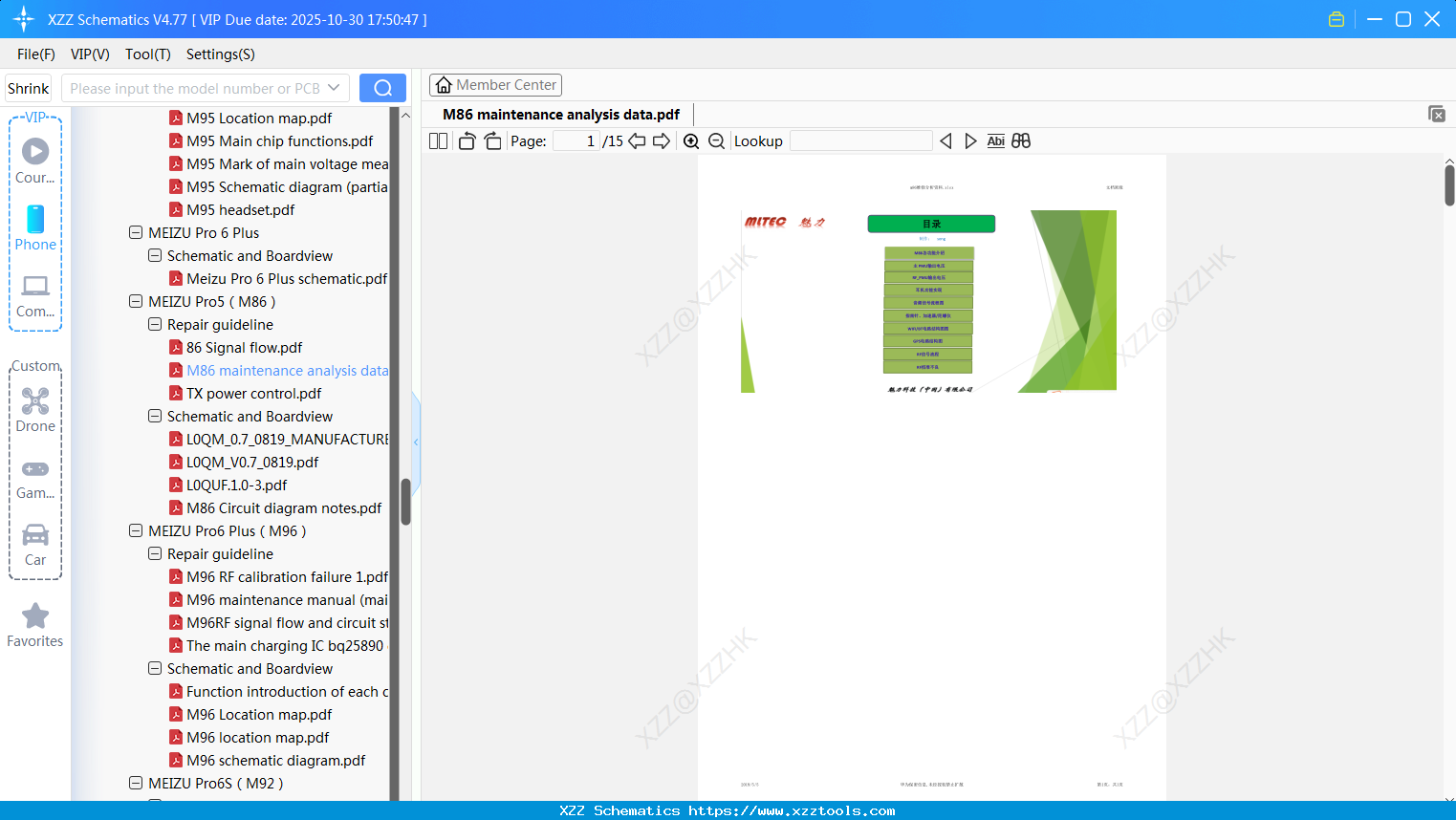Image resolution: width=1456 pixels, height=820 pixels.
Task: Open the model number dropdown arrow
Action: [x=334, y=88]
